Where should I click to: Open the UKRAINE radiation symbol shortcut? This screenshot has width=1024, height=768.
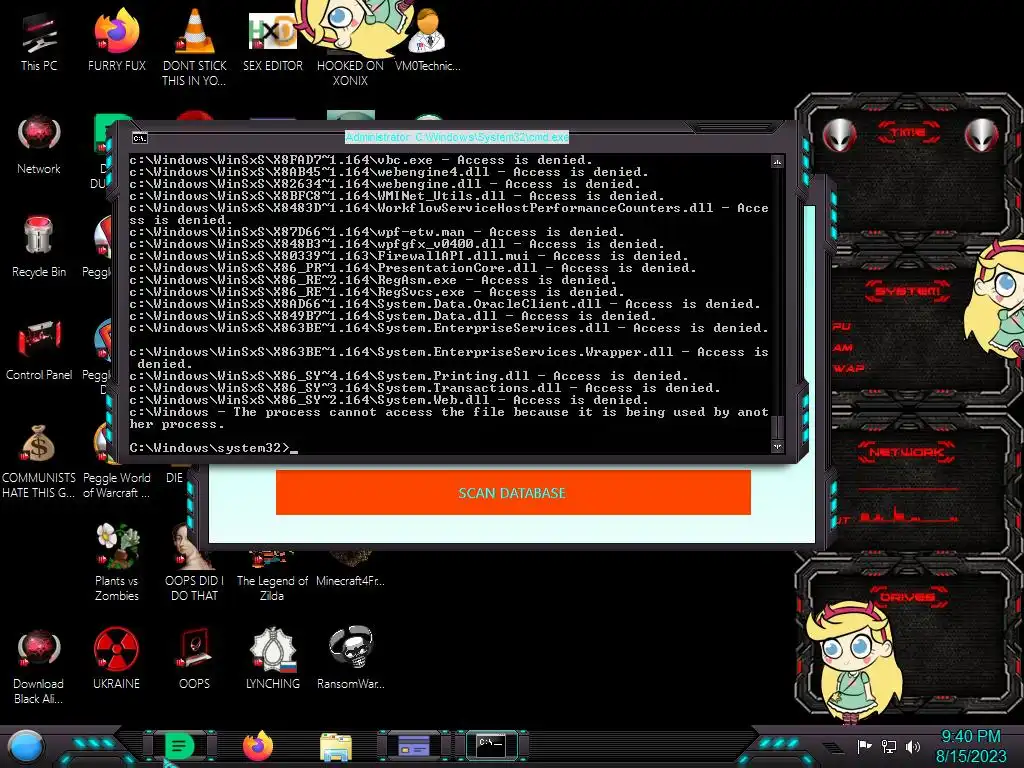[x=116, y=658]
